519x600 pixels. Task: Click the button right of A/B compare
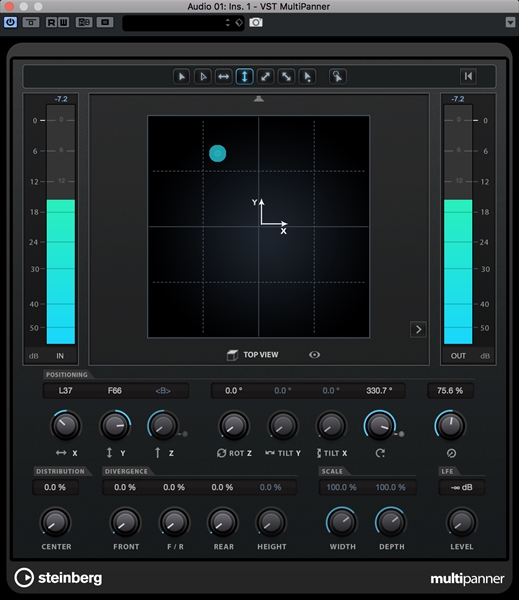pyautogui.click(x=105, y=22)
